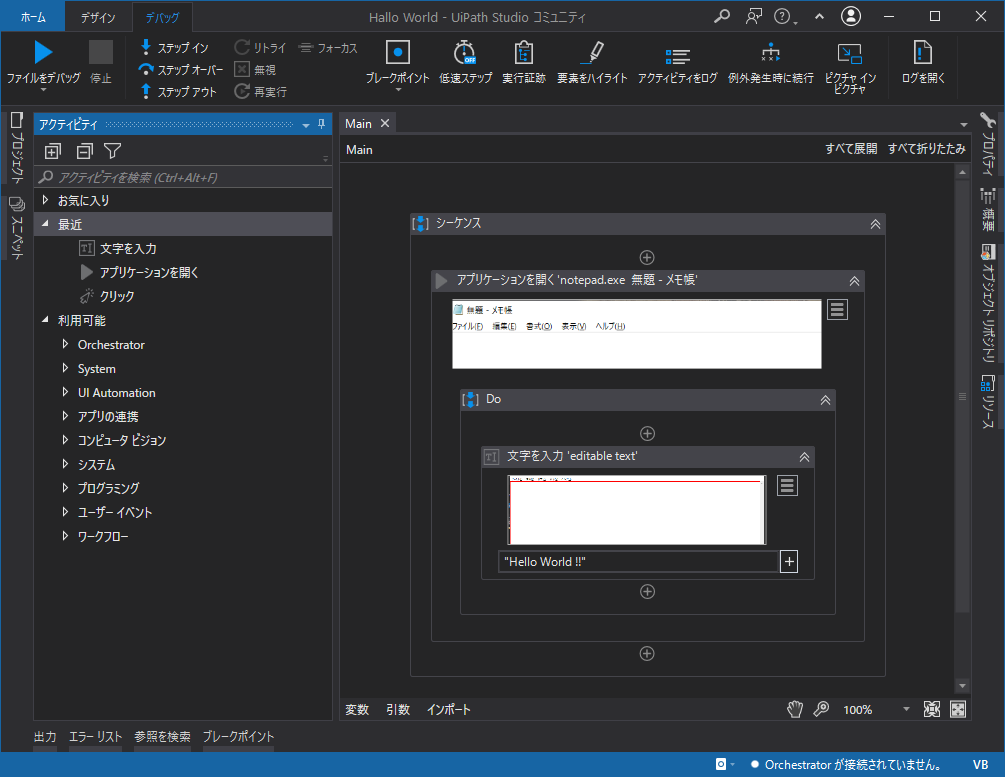
Task: Open the Imports (インポート) panel
Action: pos(449,710)
